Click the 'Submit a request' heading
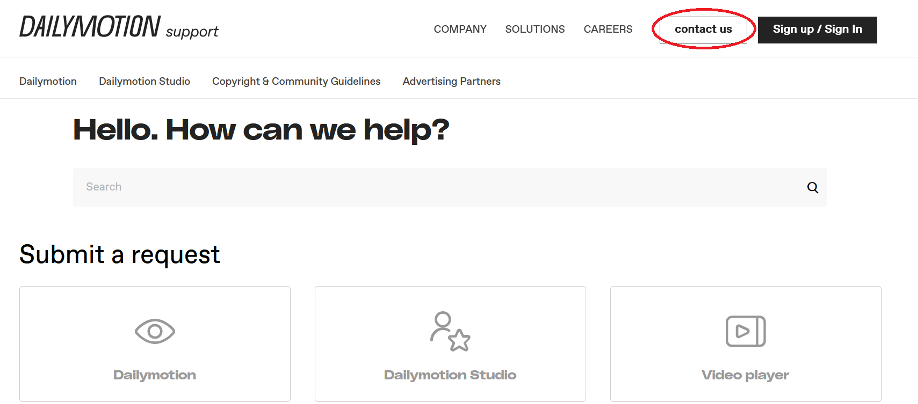The height and width of the screenshot is (404, 918). click(x=120, y=255)
